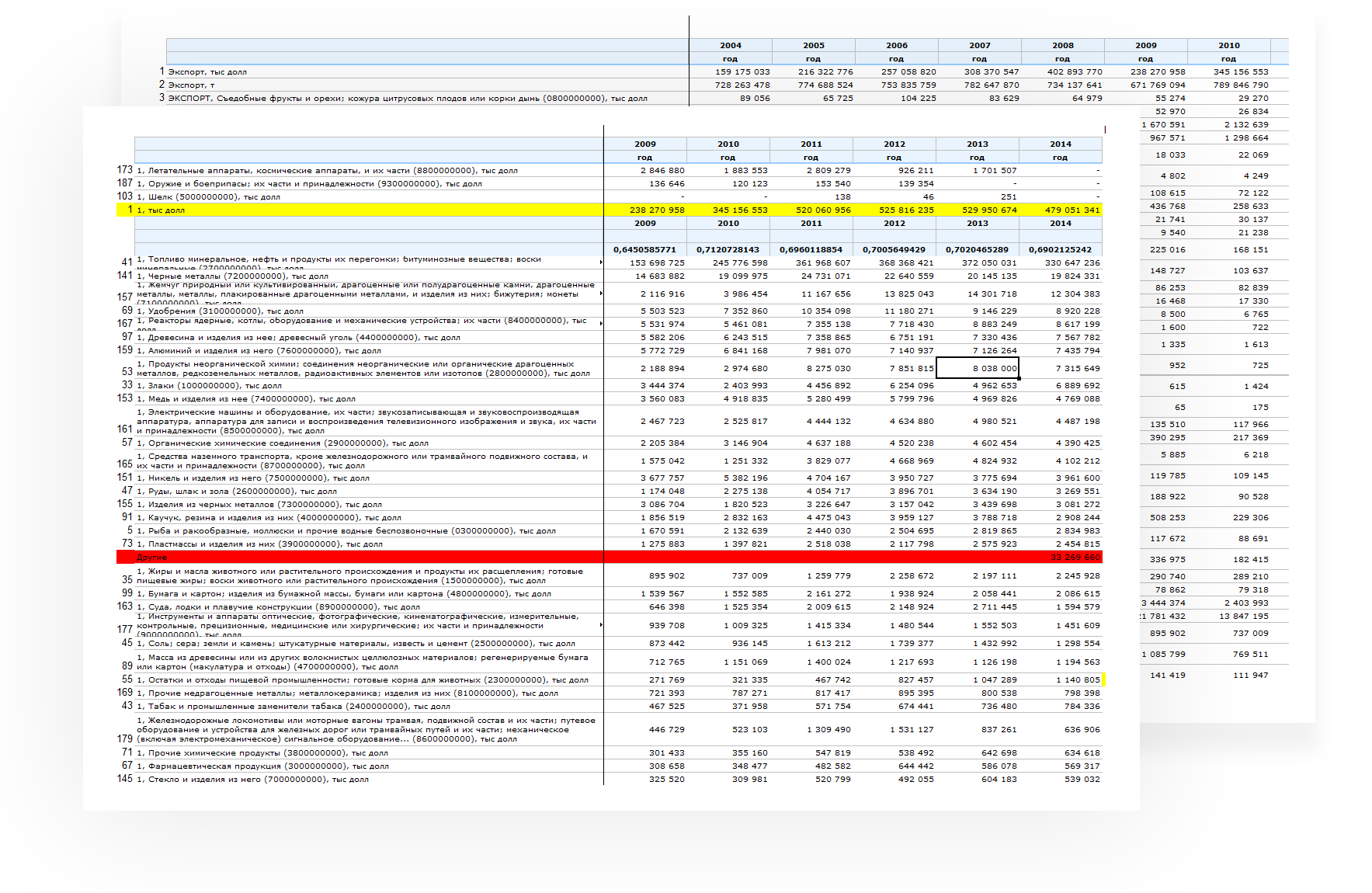
Task: Expand overflow arrow in row 177 Инструменты
Action: [601, 625]
